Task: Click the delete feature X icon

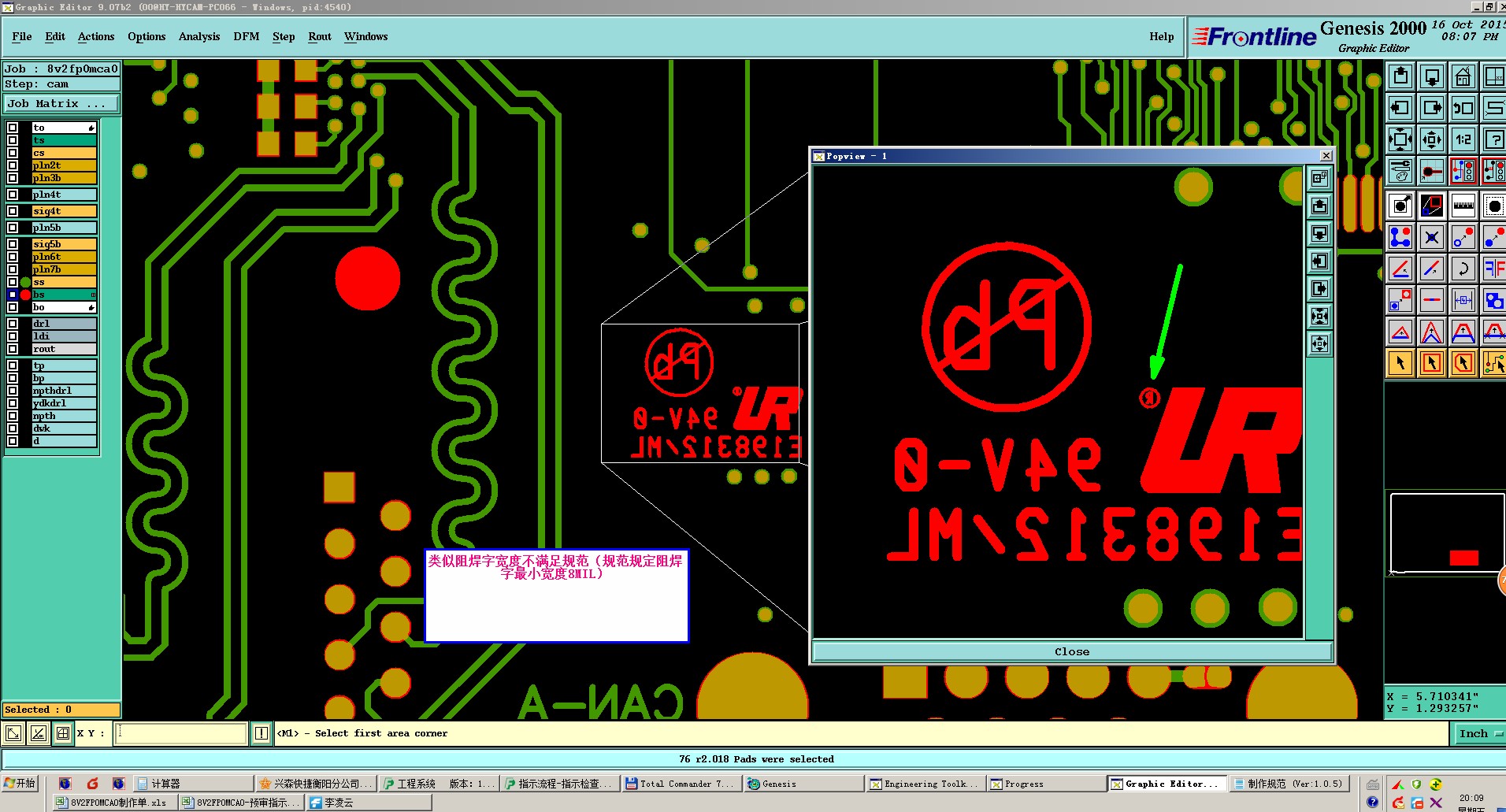Action: [x=1432, y=237]
